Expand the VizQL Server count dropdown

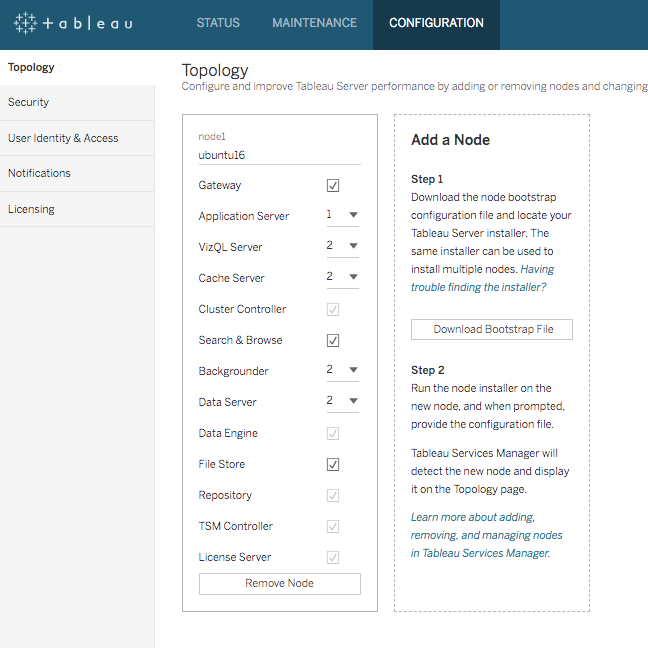click(343, 246)
